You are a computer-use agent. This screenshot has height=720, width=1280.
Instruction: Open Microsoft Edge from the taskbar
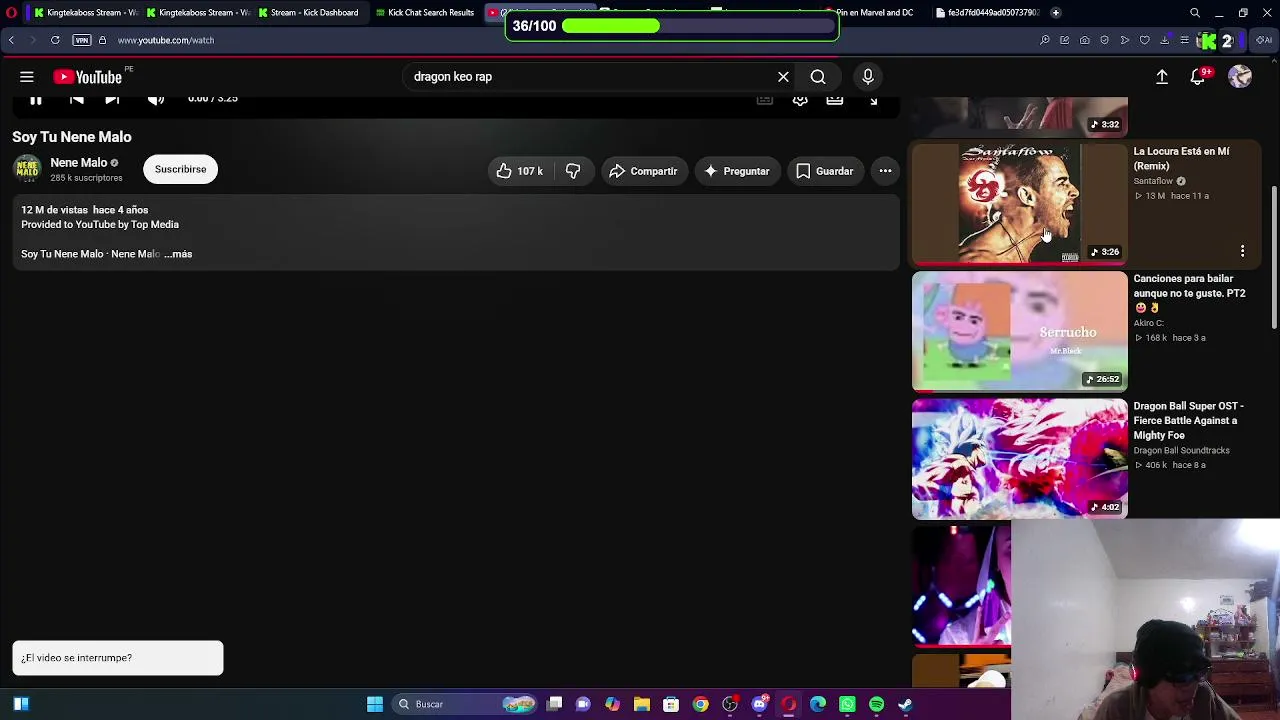pos(818,704)
